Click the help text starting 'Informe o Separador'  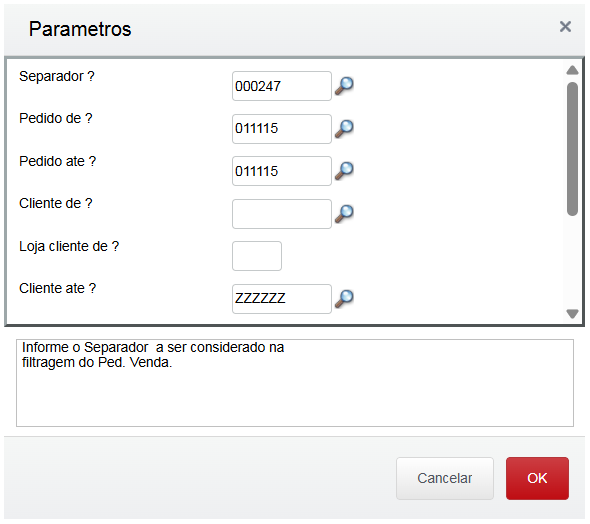[x=153, y=355]
